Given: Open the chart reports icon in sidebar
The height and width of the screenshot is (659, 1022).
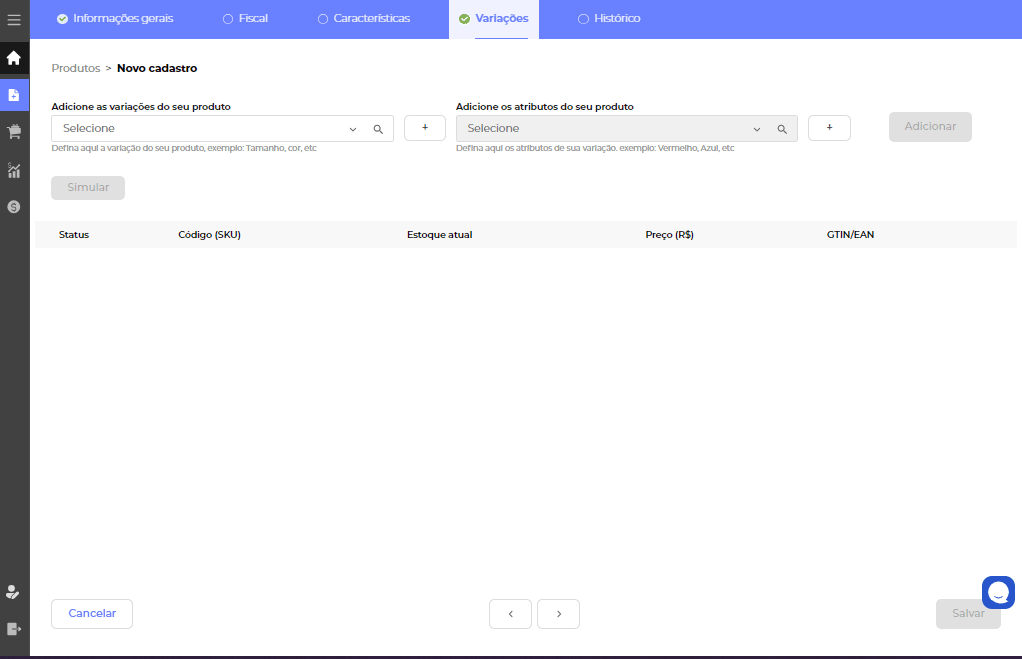Looking at the screenshot, I should coord(14,170).
